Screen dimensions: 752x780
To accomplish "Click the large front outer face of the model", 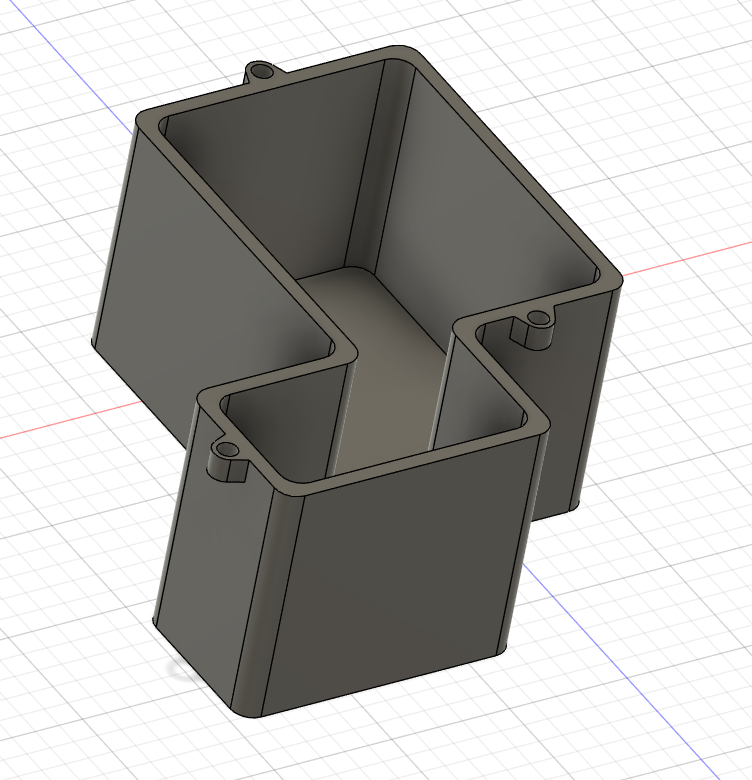I will tap(405, 580).
